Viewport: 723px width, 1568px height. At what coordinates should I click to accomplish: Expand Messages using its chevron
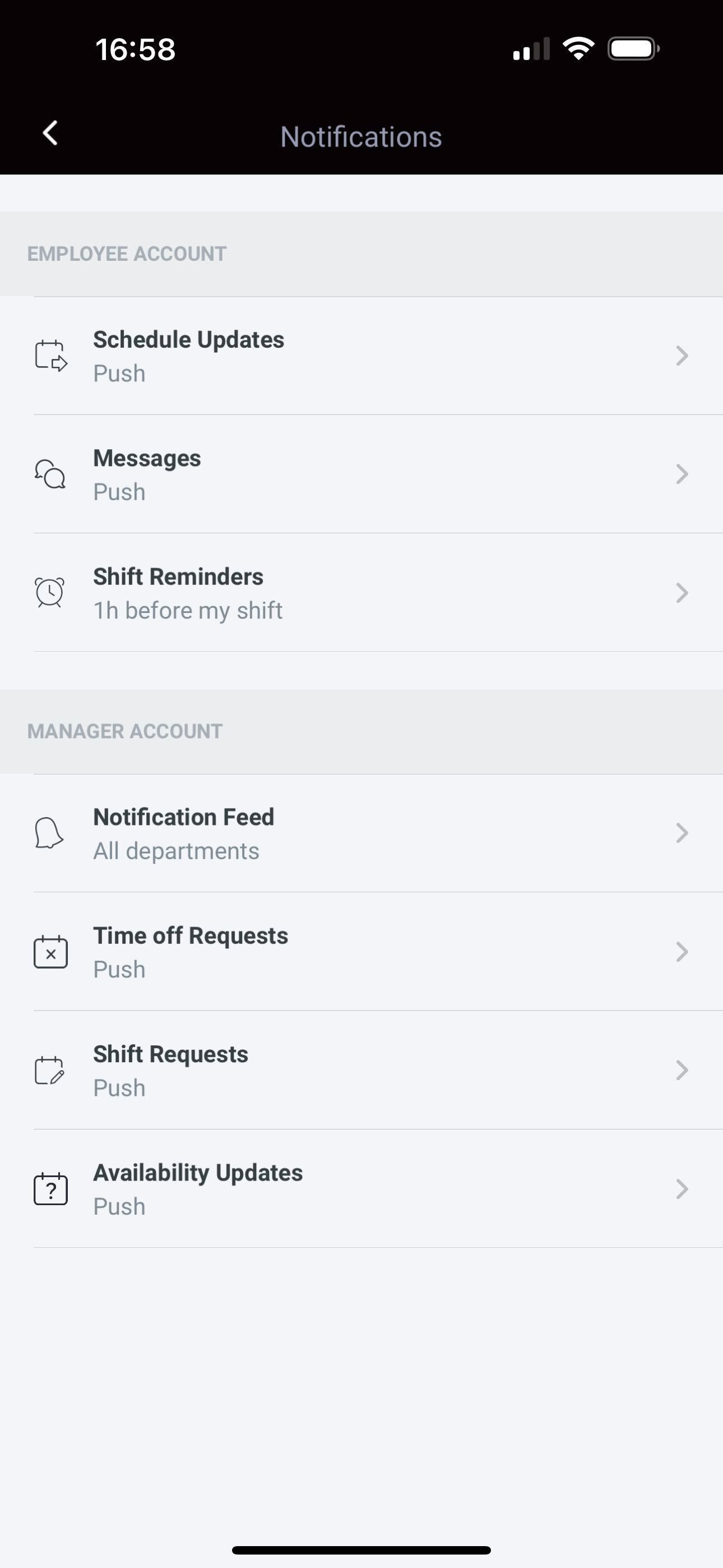coord(682,474)
